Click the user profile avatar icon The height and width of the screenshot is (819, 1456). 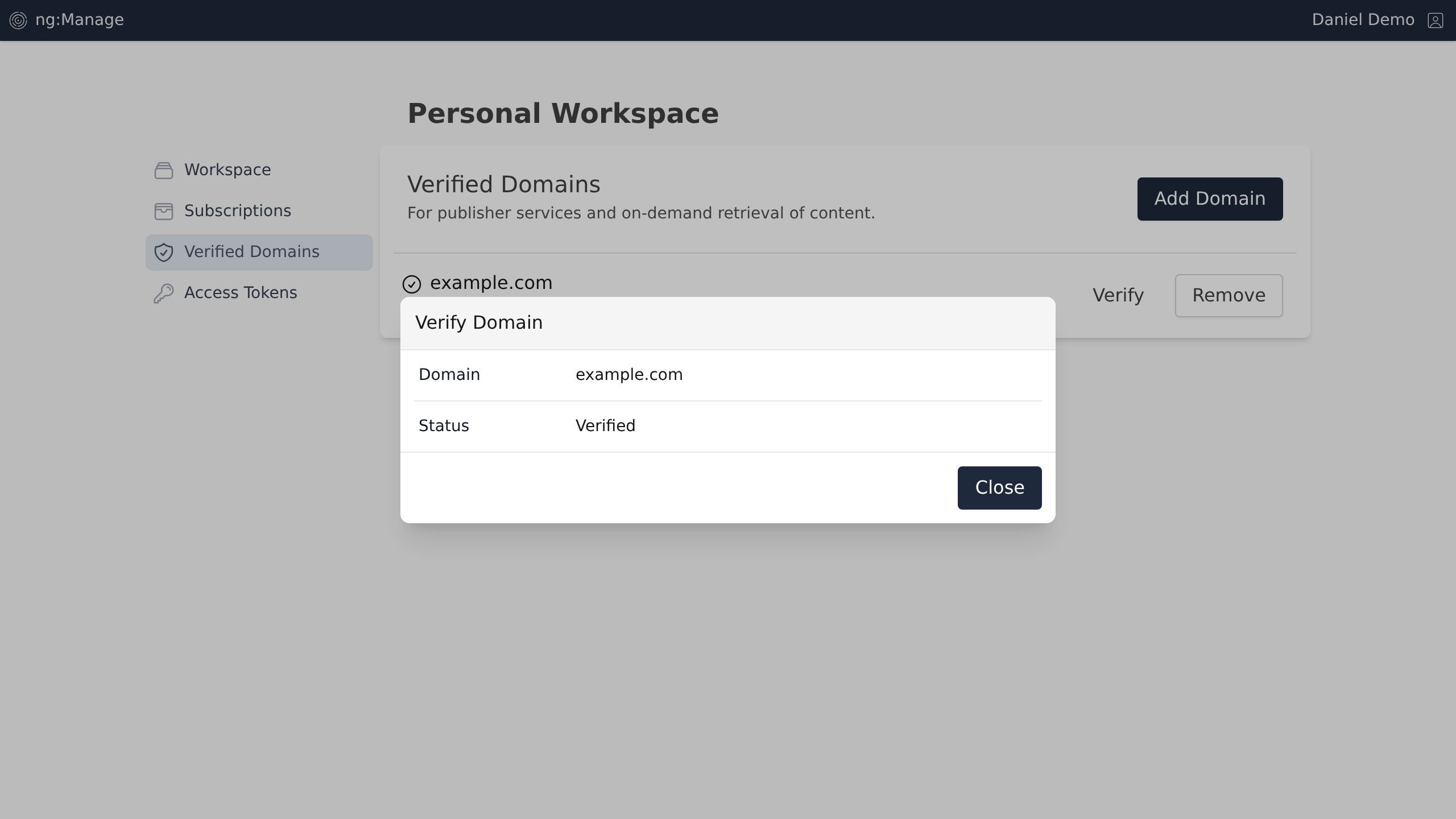[x=1435, y=20]
